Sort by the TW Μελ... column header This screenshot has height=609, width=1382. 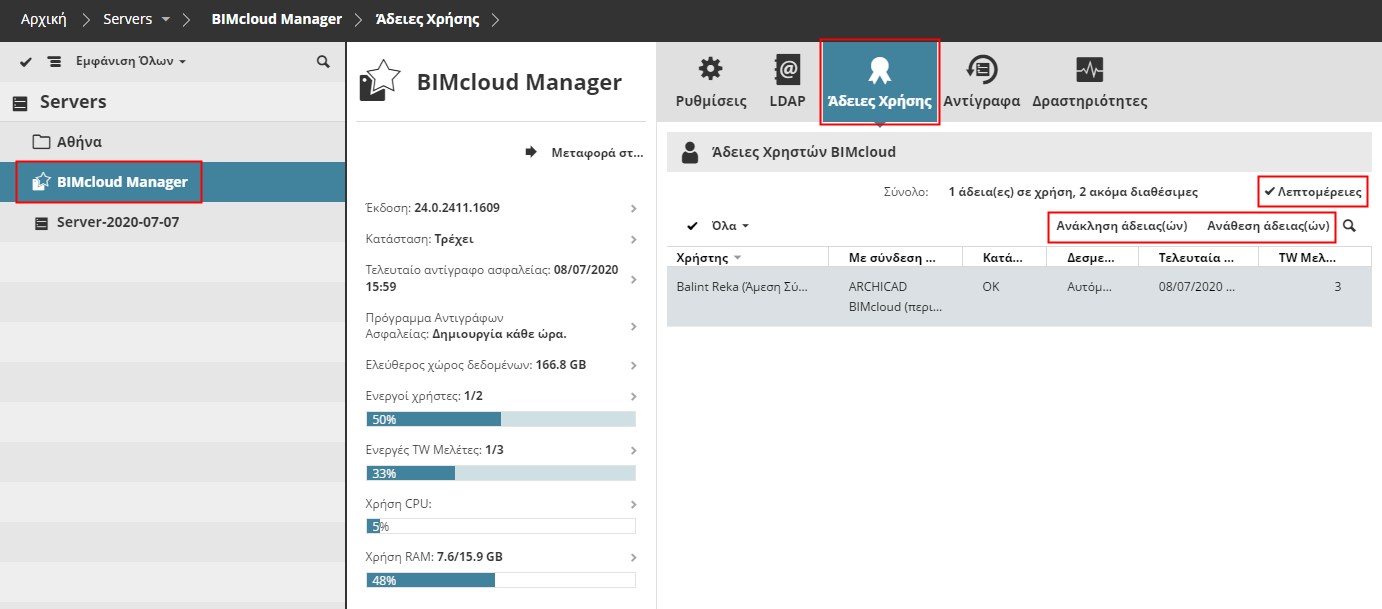pyautogui.click(x=1315, y=257)
